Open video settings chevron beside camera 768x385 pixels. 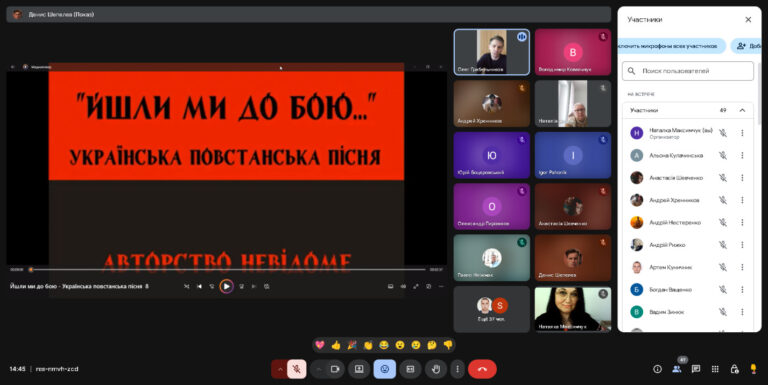319,369
